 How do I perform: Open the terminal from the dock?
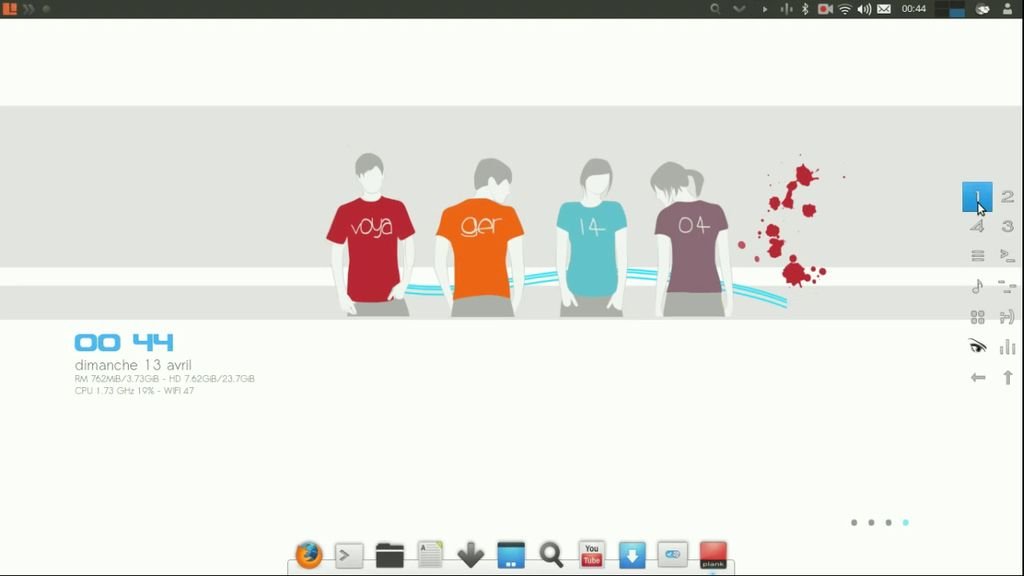click(349, 555)
